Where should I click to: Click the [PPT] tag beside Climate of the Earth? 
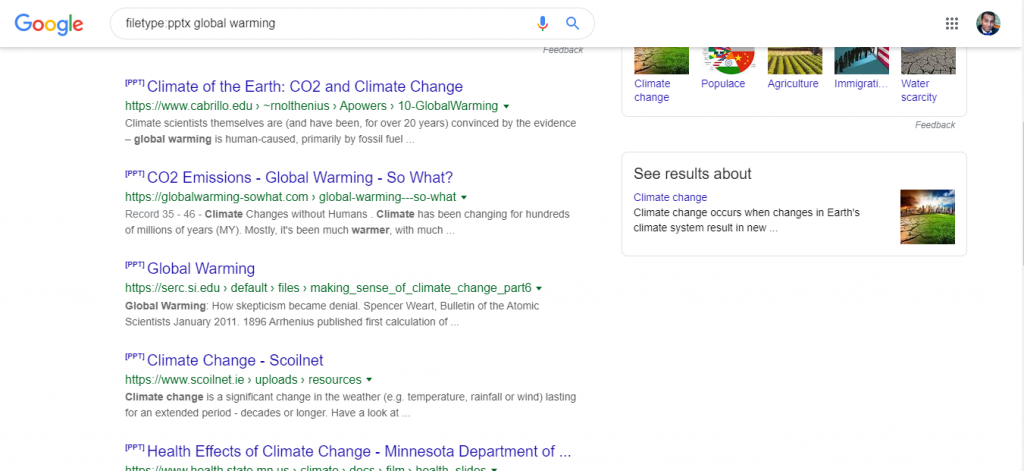coord(135,82)
